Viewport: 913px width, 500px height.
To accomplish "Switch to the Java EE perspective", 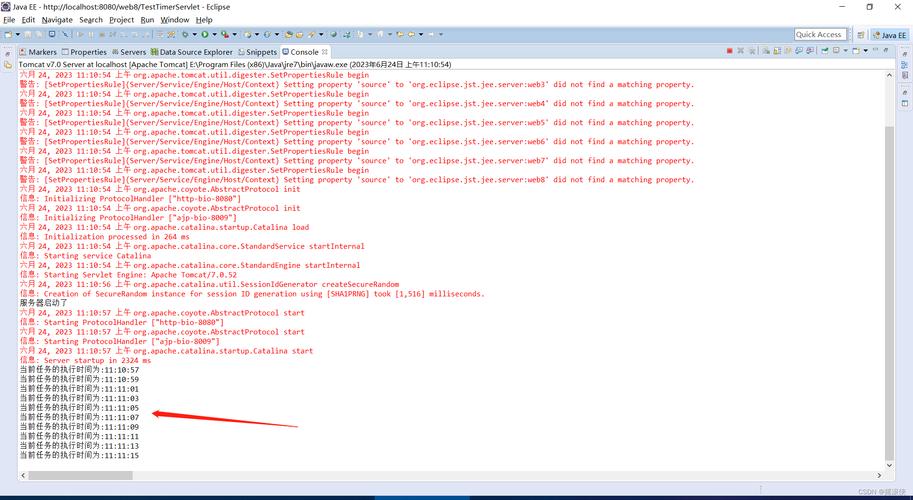I will 889,35.
